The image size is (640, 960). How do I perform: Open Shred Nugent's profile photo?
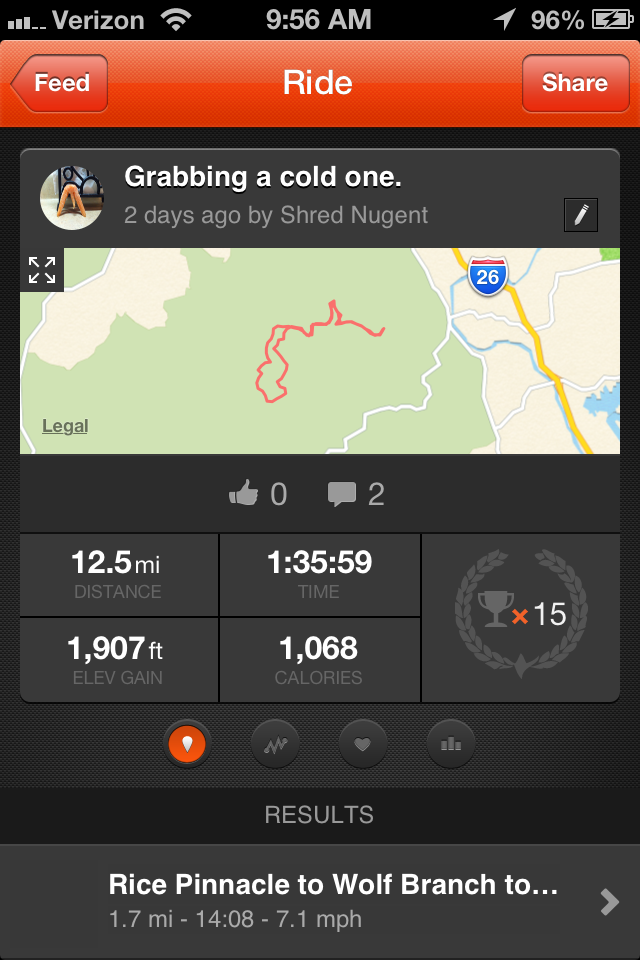[72, 198]
